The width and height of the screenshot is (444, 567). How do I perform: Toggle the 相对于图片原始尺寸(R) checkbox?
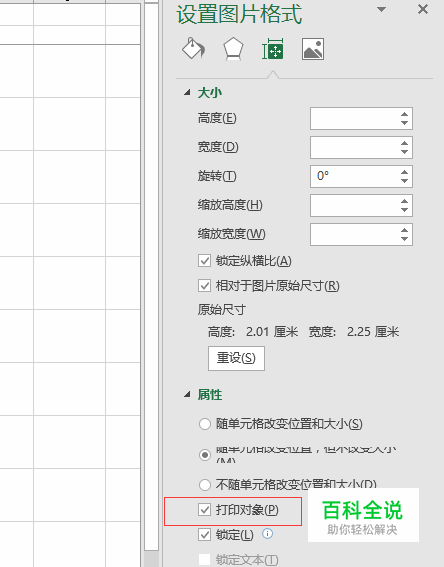point(204,286)
